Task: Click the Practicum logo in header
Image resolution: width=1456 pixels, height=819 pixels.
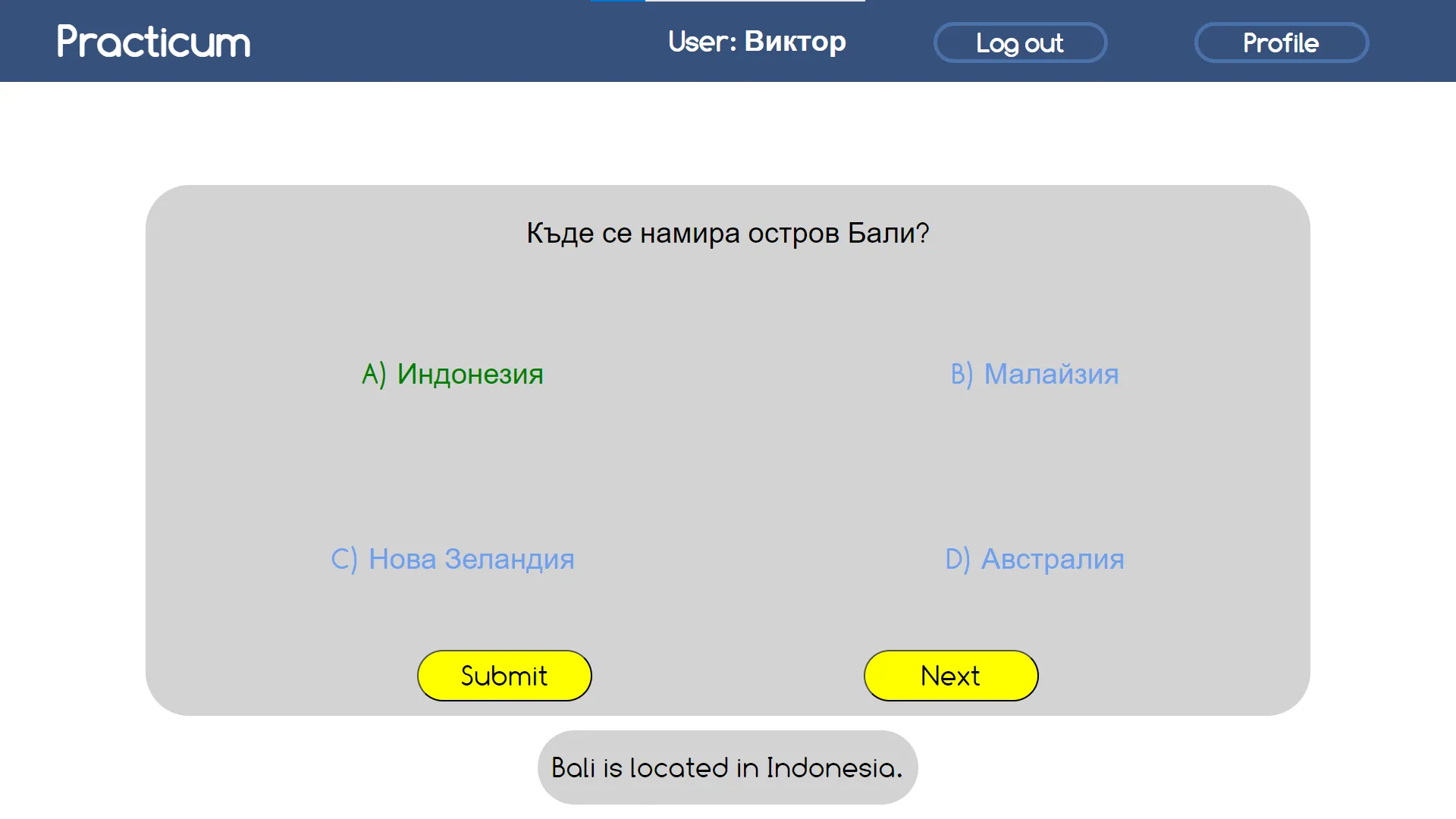Action: tap(153, 42)
